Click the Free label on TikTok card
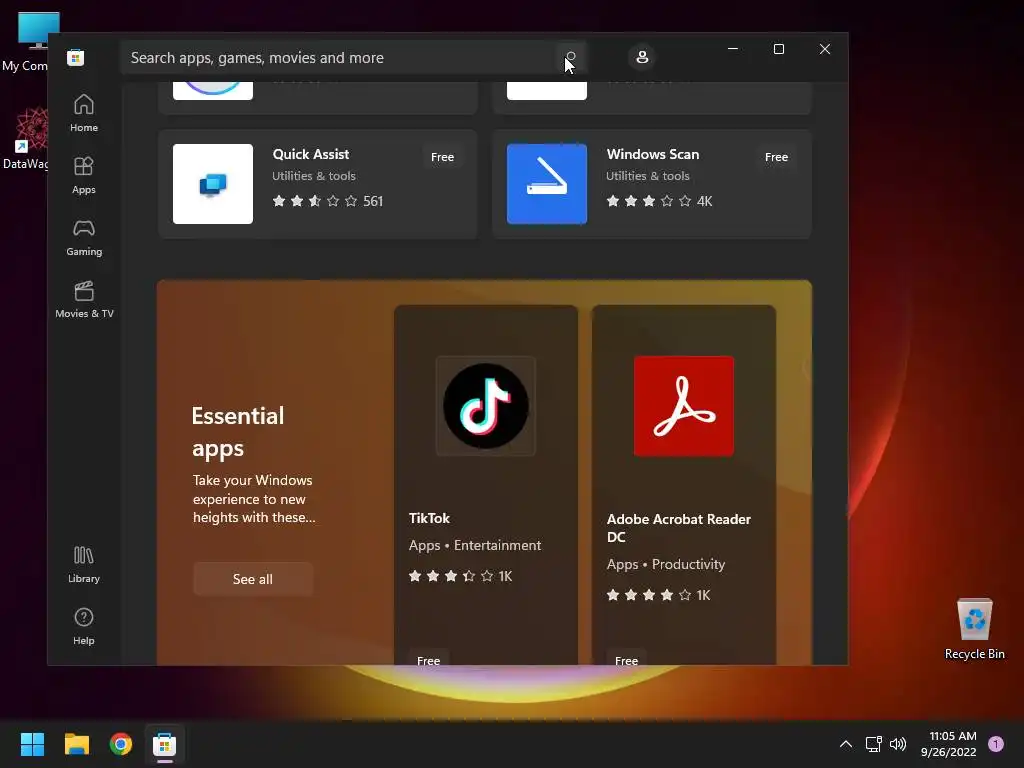The image size is (1024, 768). click(428, 660)
